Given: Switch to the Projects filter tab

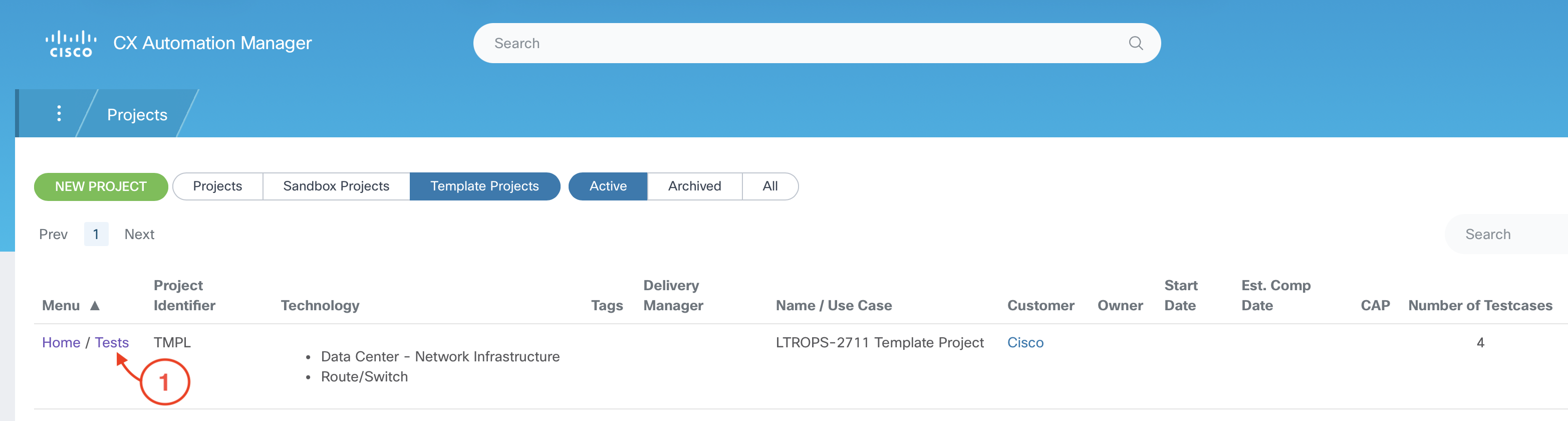Looking at the screenshot, I should click(217, 186).
